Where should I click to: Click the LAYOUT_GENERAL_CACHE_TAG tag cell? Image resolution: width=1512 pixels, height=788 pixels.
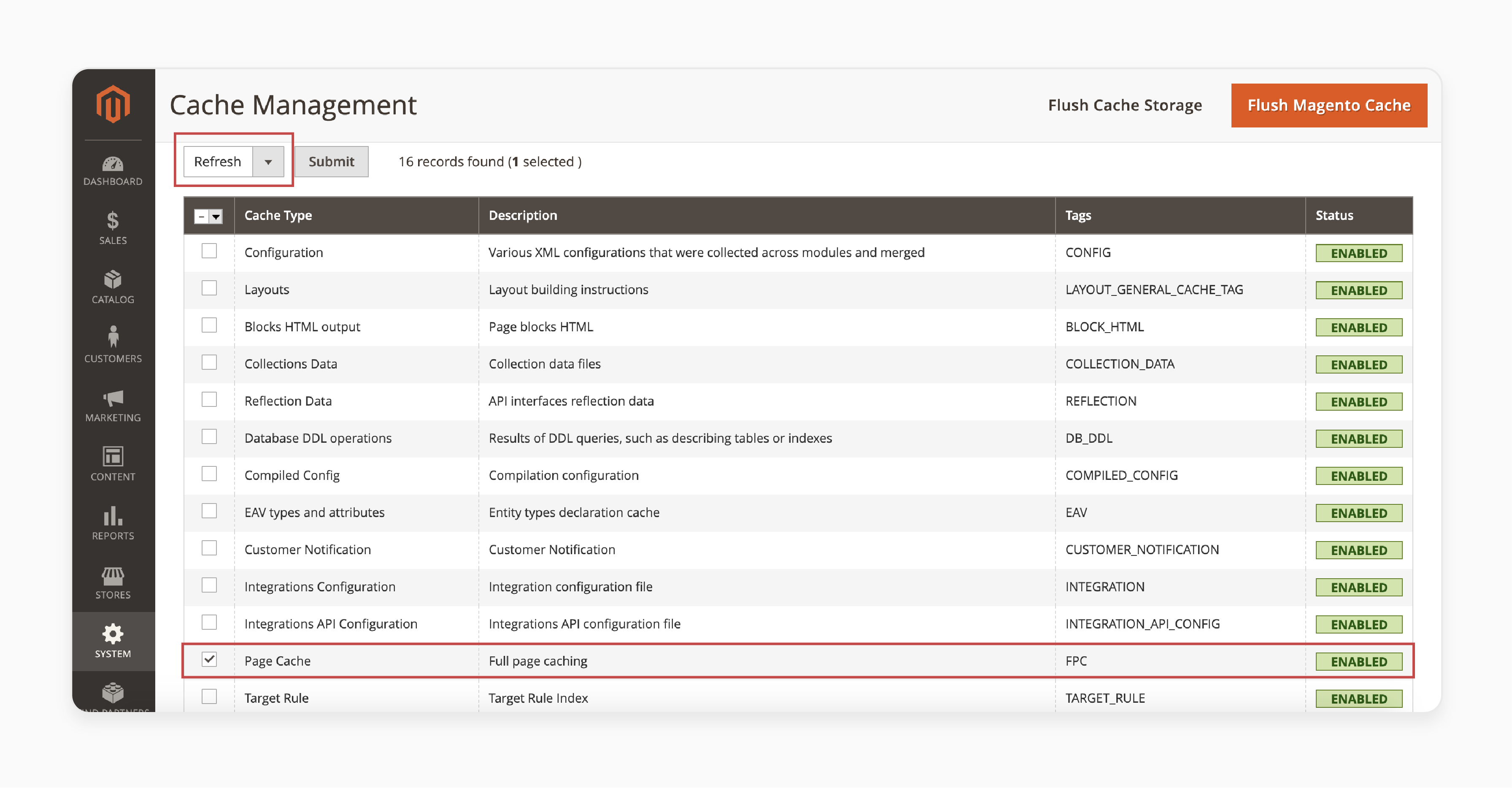click(x=1154, y=290)
